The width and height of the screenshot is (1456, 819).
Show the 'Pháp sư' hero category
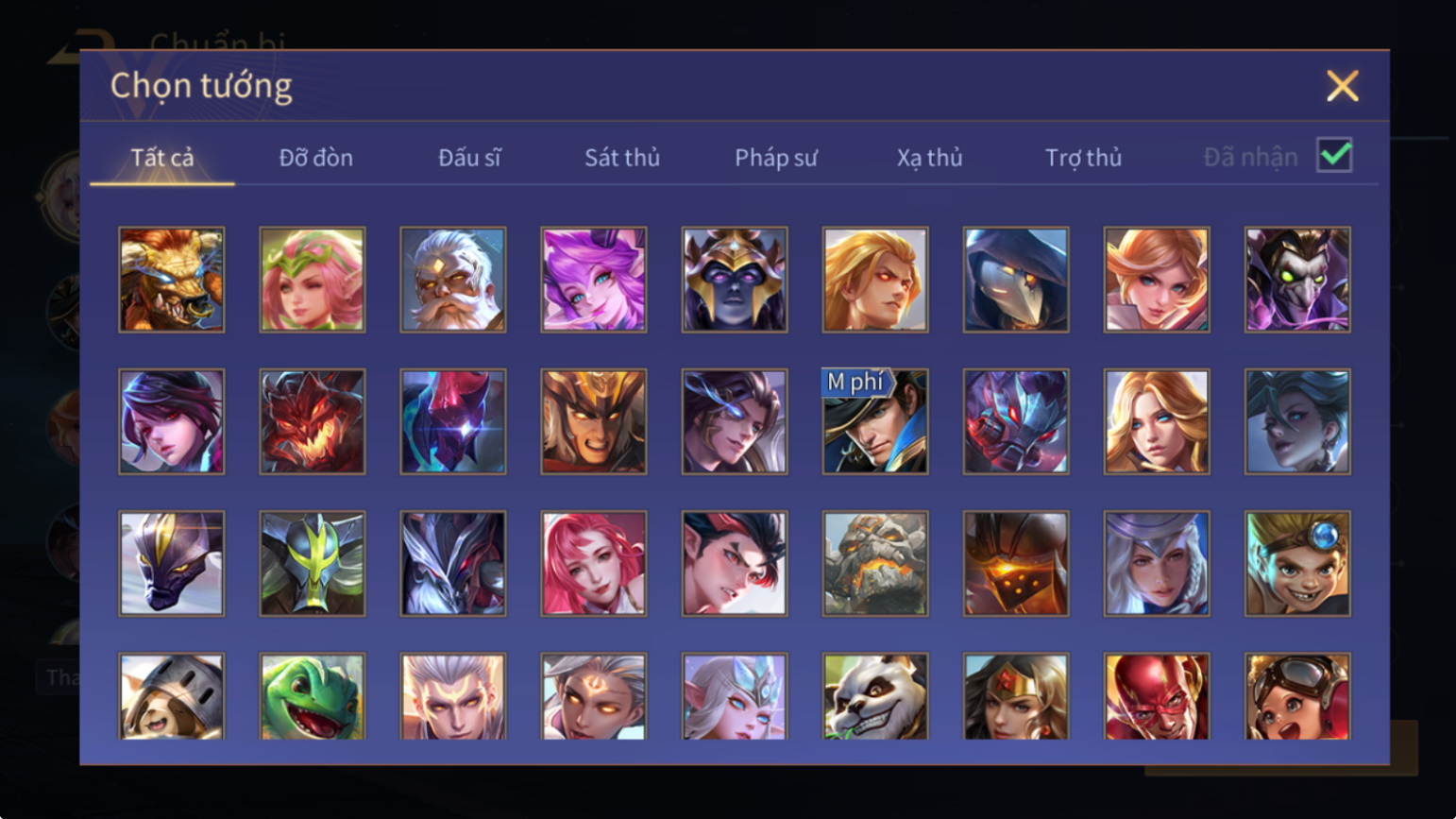tap(776, 158)
